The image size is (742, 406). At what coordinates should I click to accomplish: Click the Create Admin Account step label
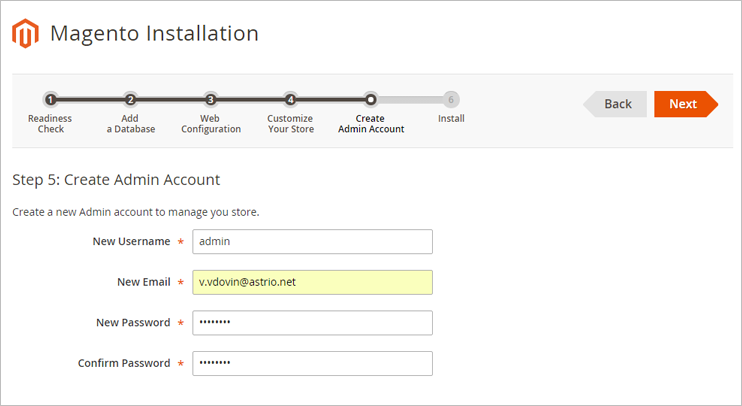point(371,124)
